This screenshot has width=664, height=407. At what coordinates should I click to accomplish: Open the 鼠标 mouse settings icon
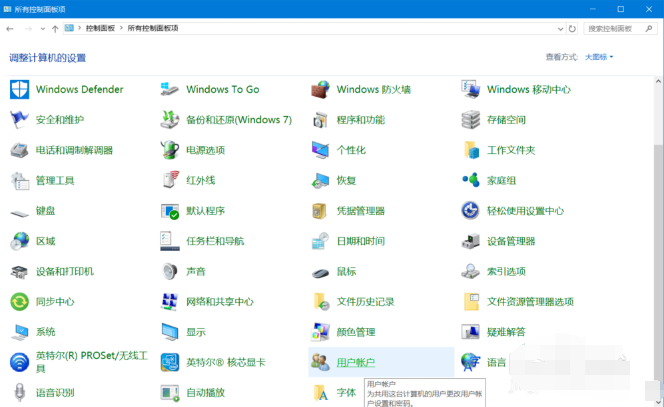320,271
